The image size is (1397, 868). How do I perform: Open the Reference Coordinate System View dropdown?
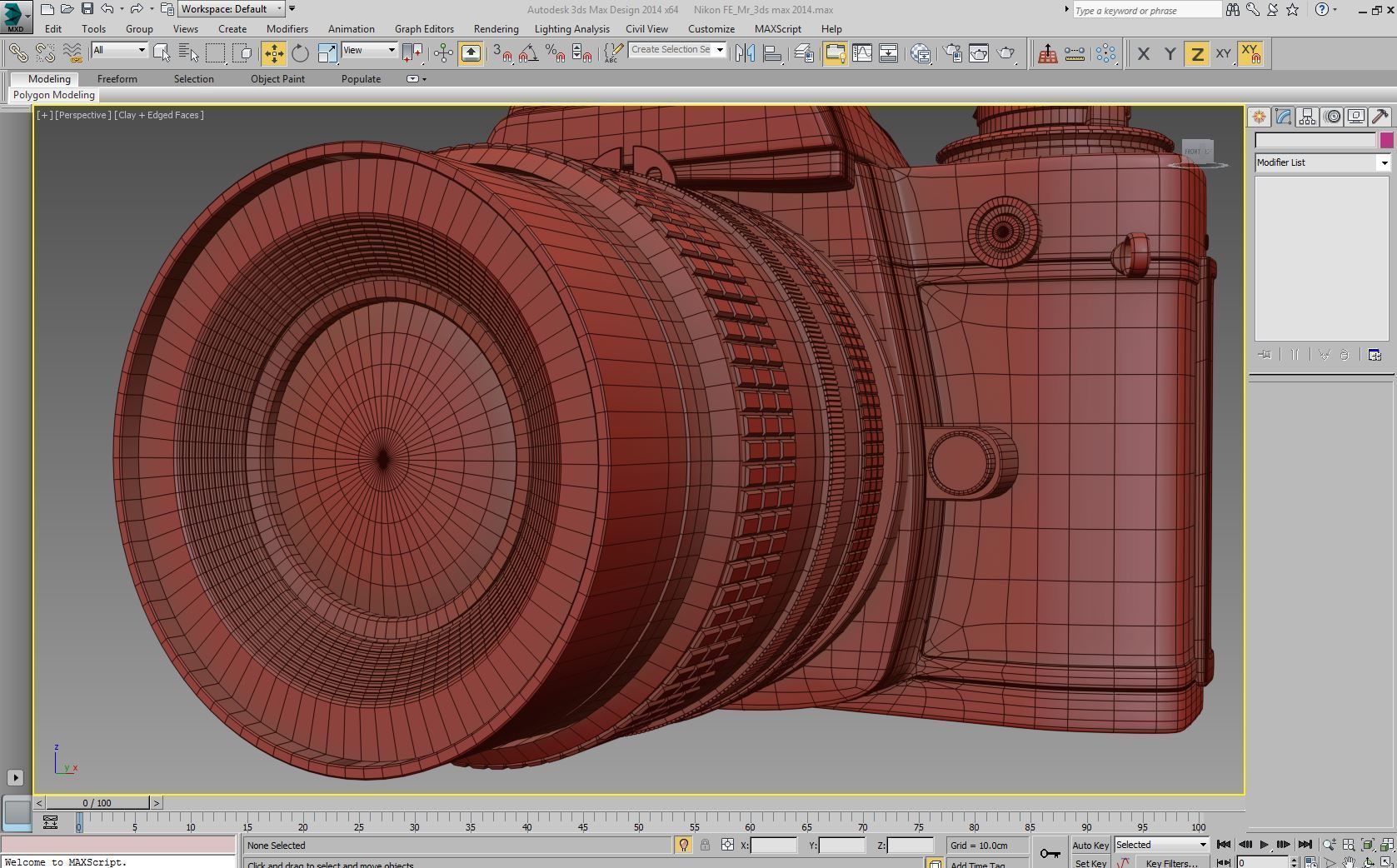369,50
